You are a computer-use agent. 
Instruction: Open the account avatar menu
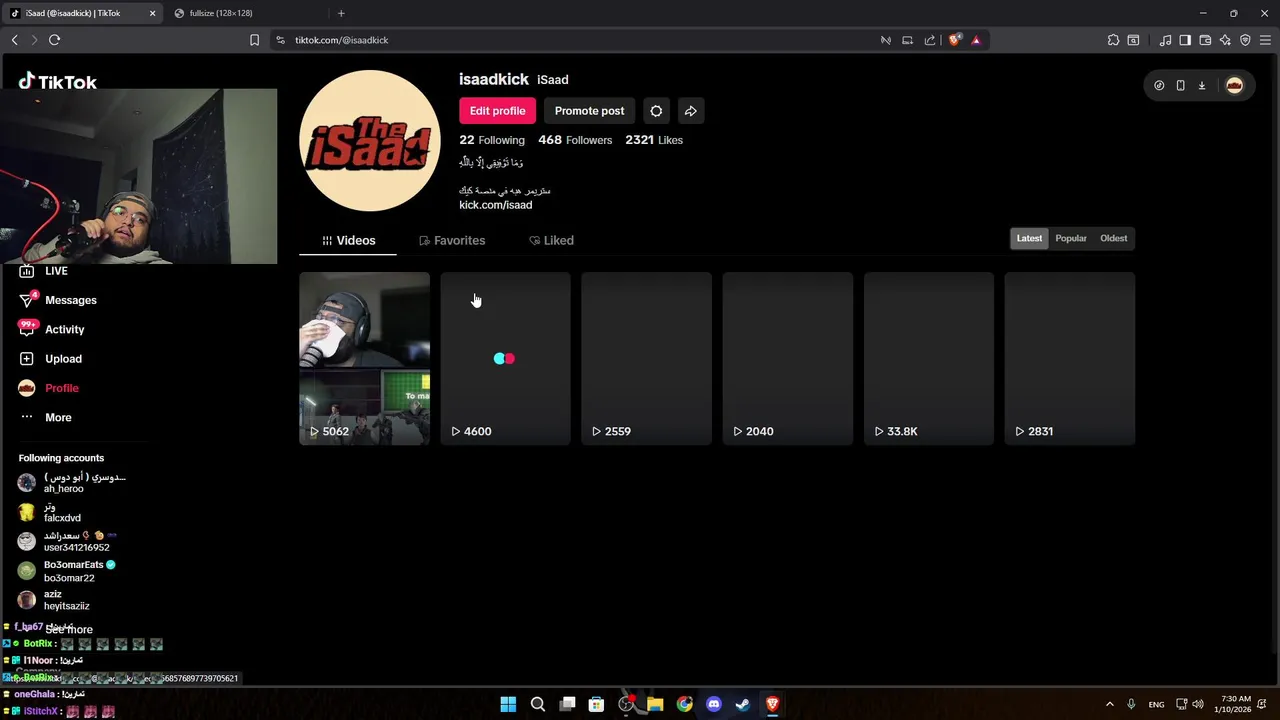[1234, 85]
